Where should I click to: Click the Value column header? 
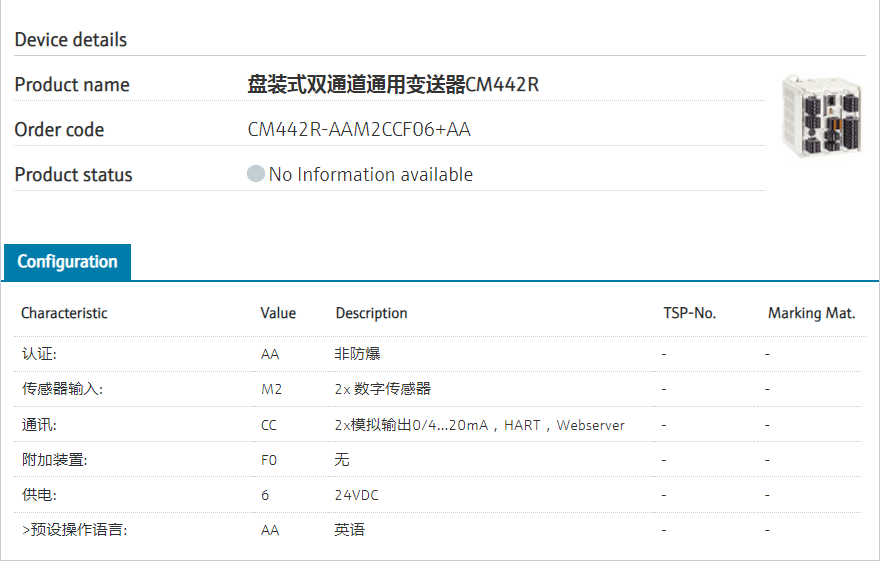pos(278,313)
